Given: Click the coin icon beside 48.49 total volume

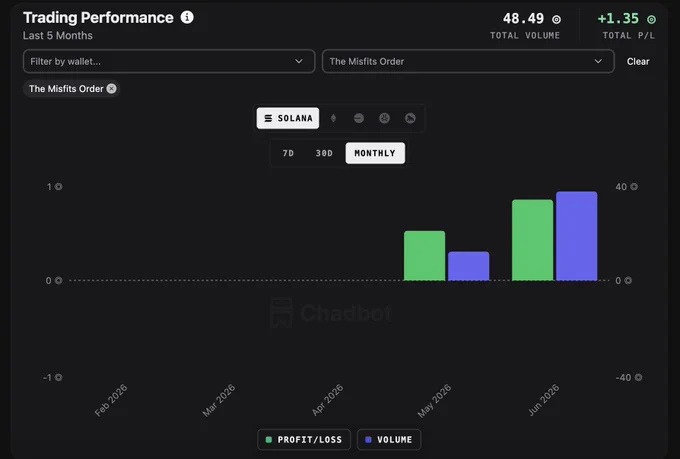Looking at the screenshot, I should (556, 20).
